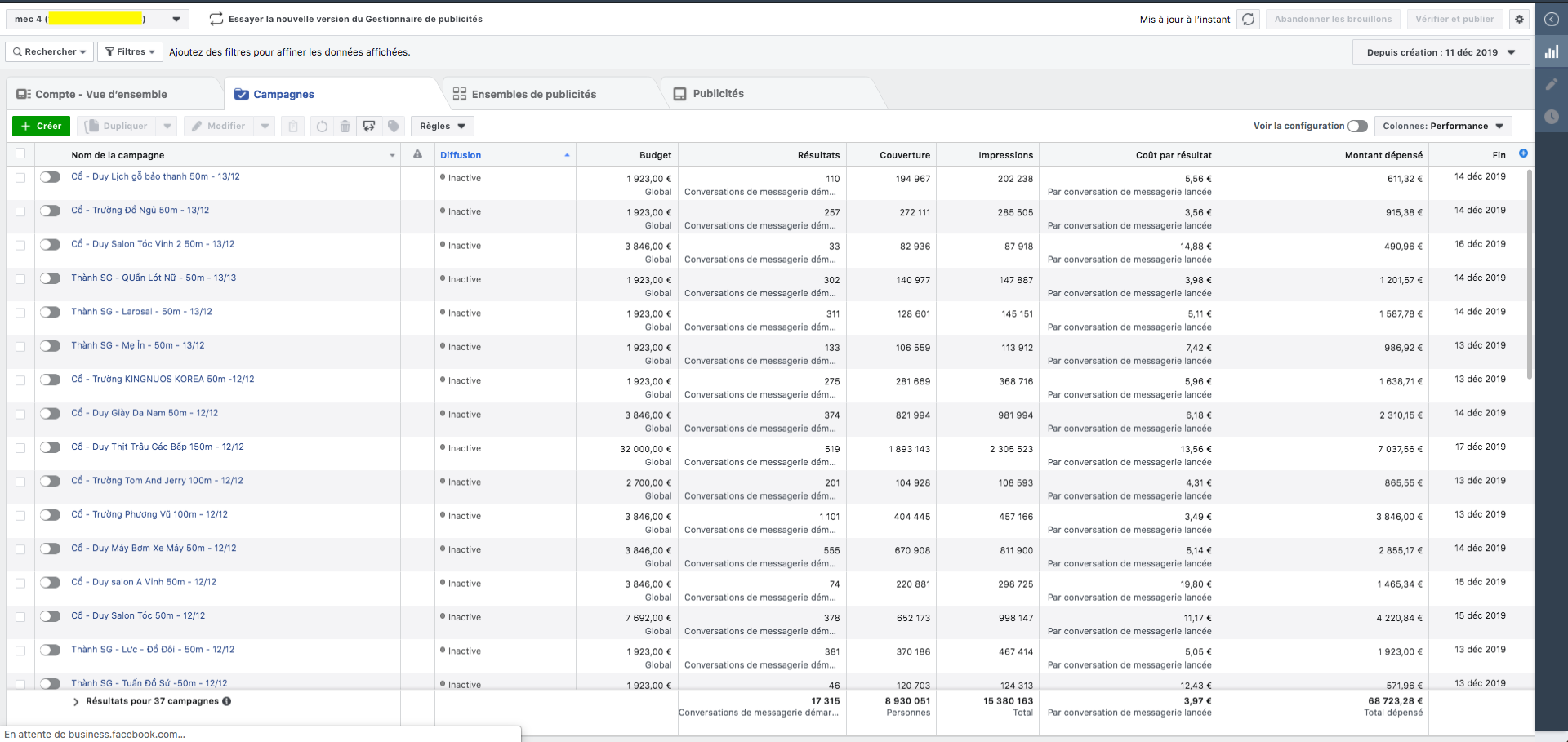1568x742 pixels.
Task: Click the pencil edit icon in right sidebar
Action: 1551,84
